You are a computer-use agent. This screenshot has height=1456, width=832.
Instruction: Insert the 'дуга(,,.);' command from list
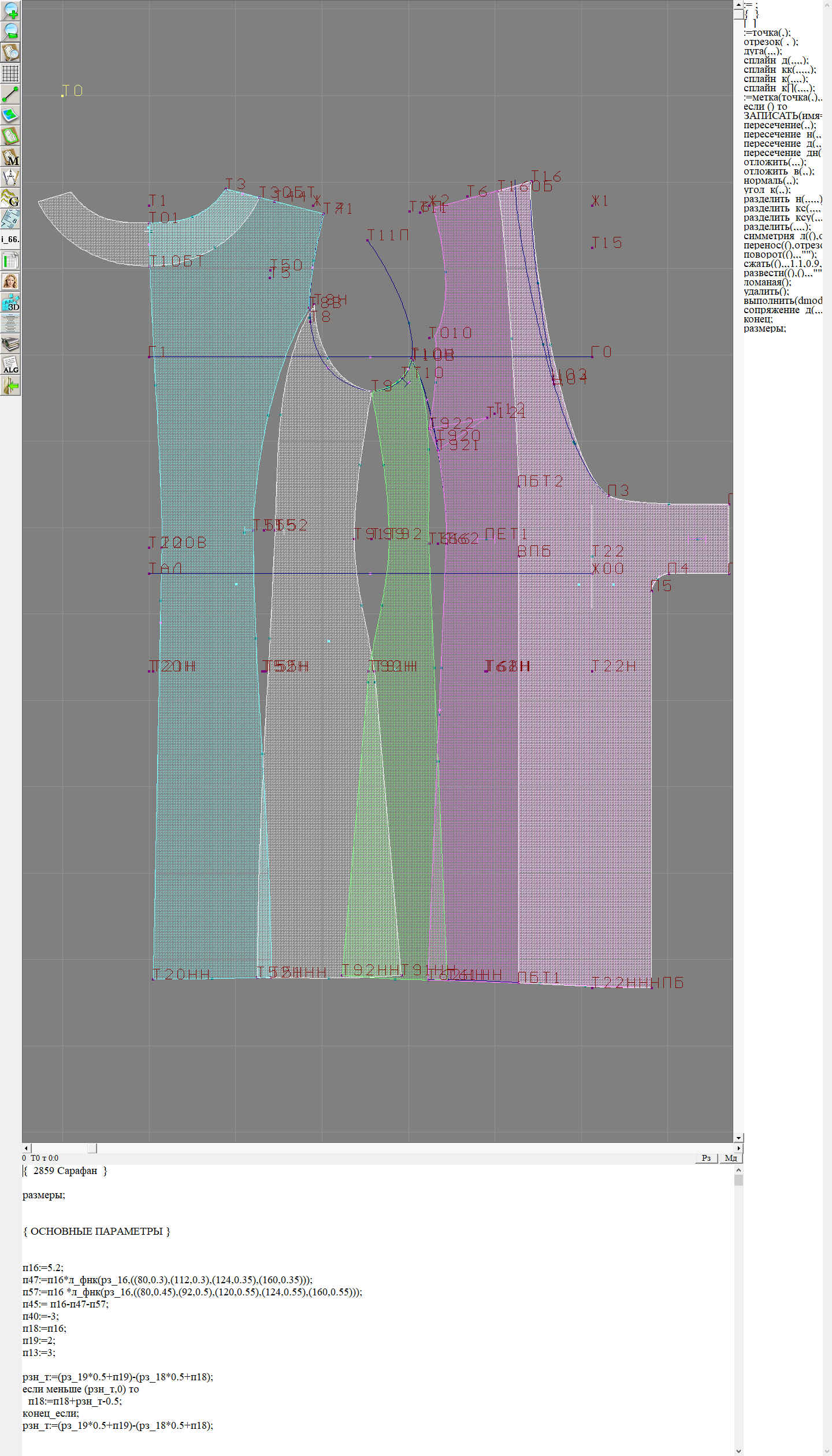click(763, 51)
